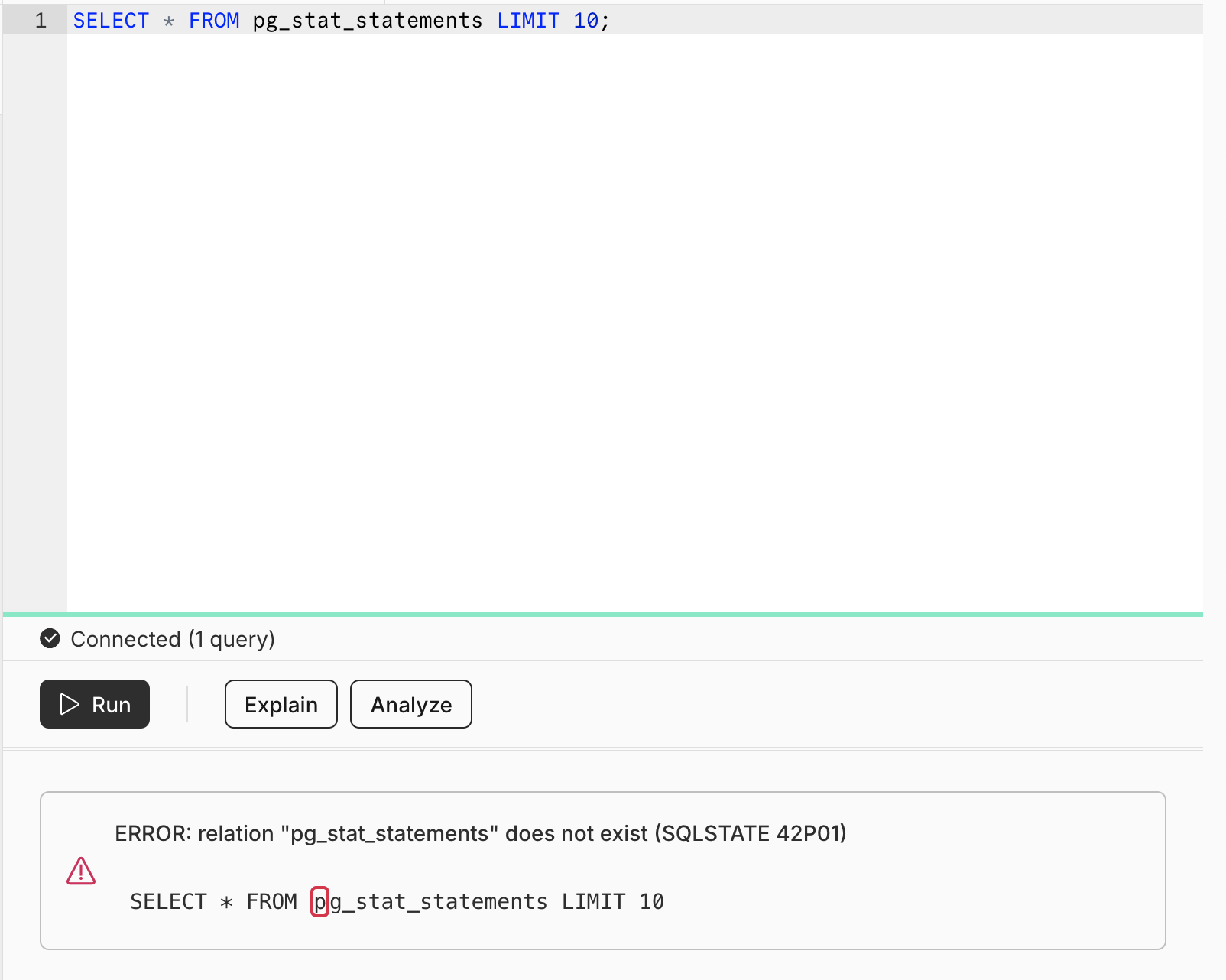1226x980 pixels.
Task: Click the Explain button
Action: (x=281, y=704)
